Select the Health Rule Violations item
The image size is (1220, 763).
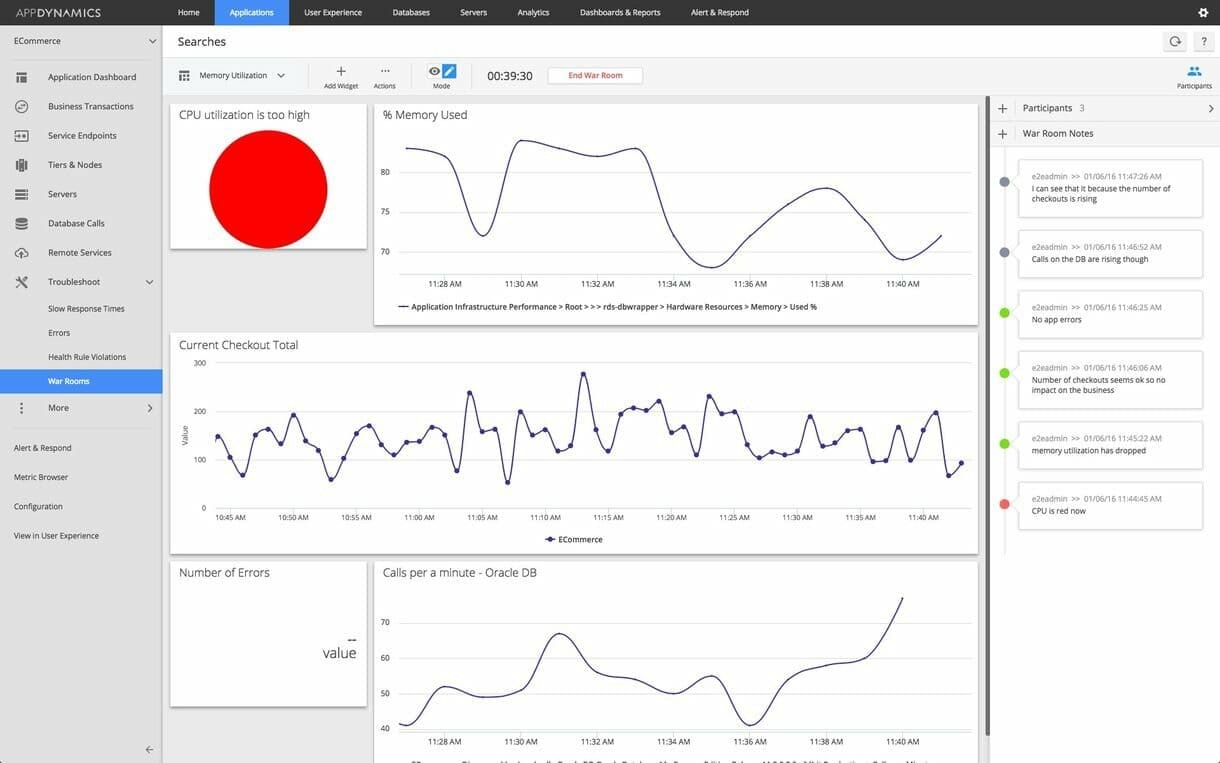pos(87,357)
